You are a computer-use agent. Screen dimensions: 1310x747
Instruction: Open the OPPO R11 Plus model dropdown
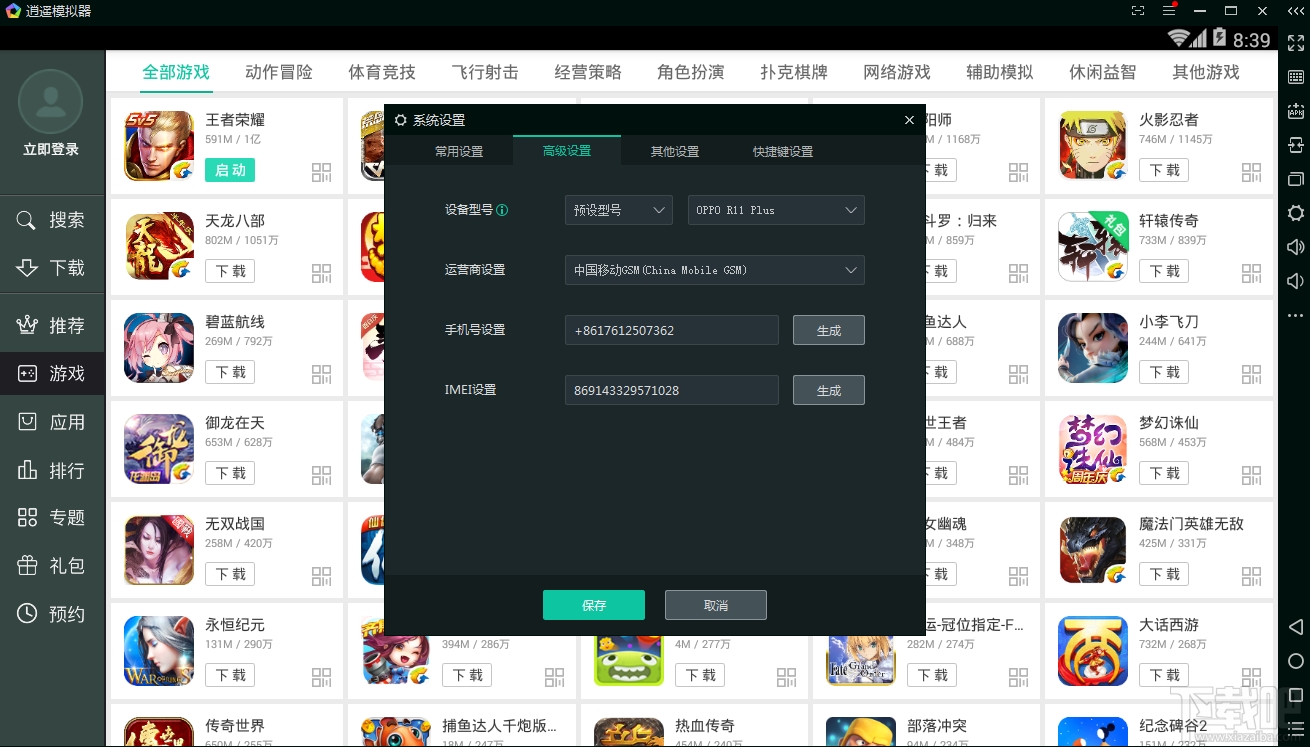pos(776,210)
